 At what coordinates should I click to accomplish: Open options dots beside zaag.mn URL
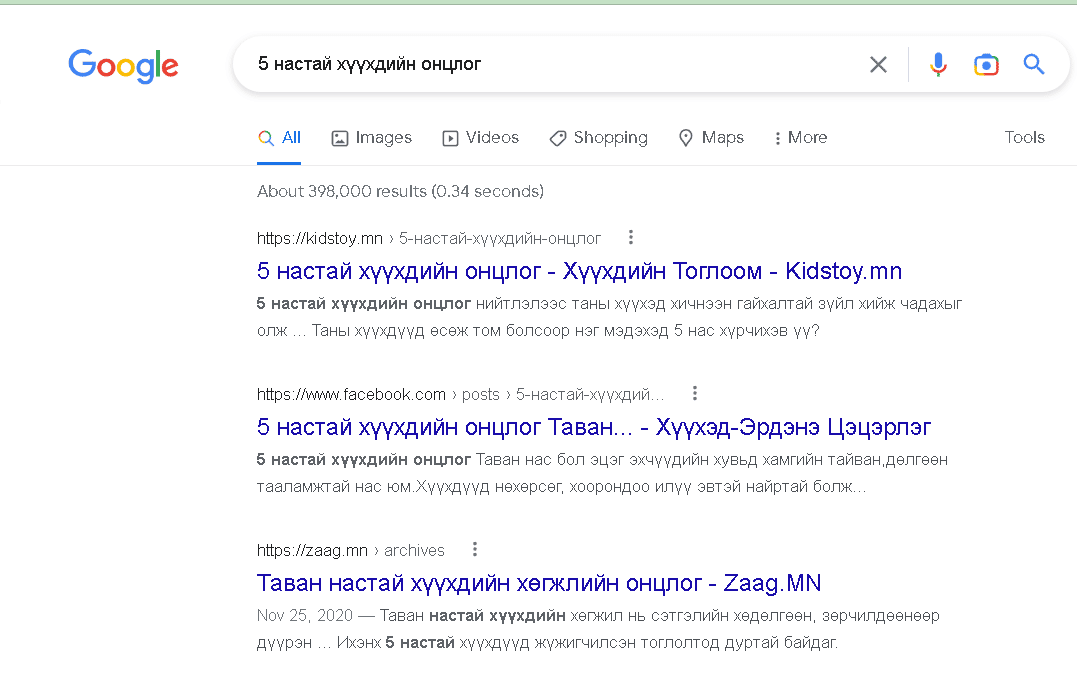[x=475, y=550]
